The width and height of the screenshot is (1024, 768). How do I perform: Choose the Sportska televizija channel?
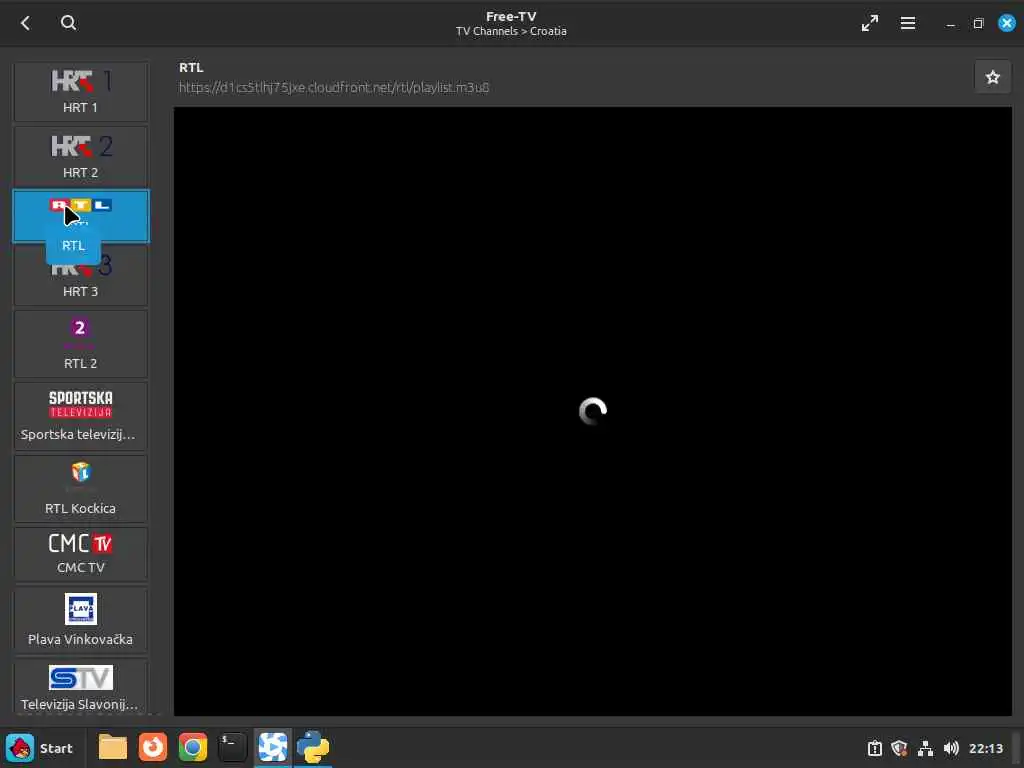80,416
